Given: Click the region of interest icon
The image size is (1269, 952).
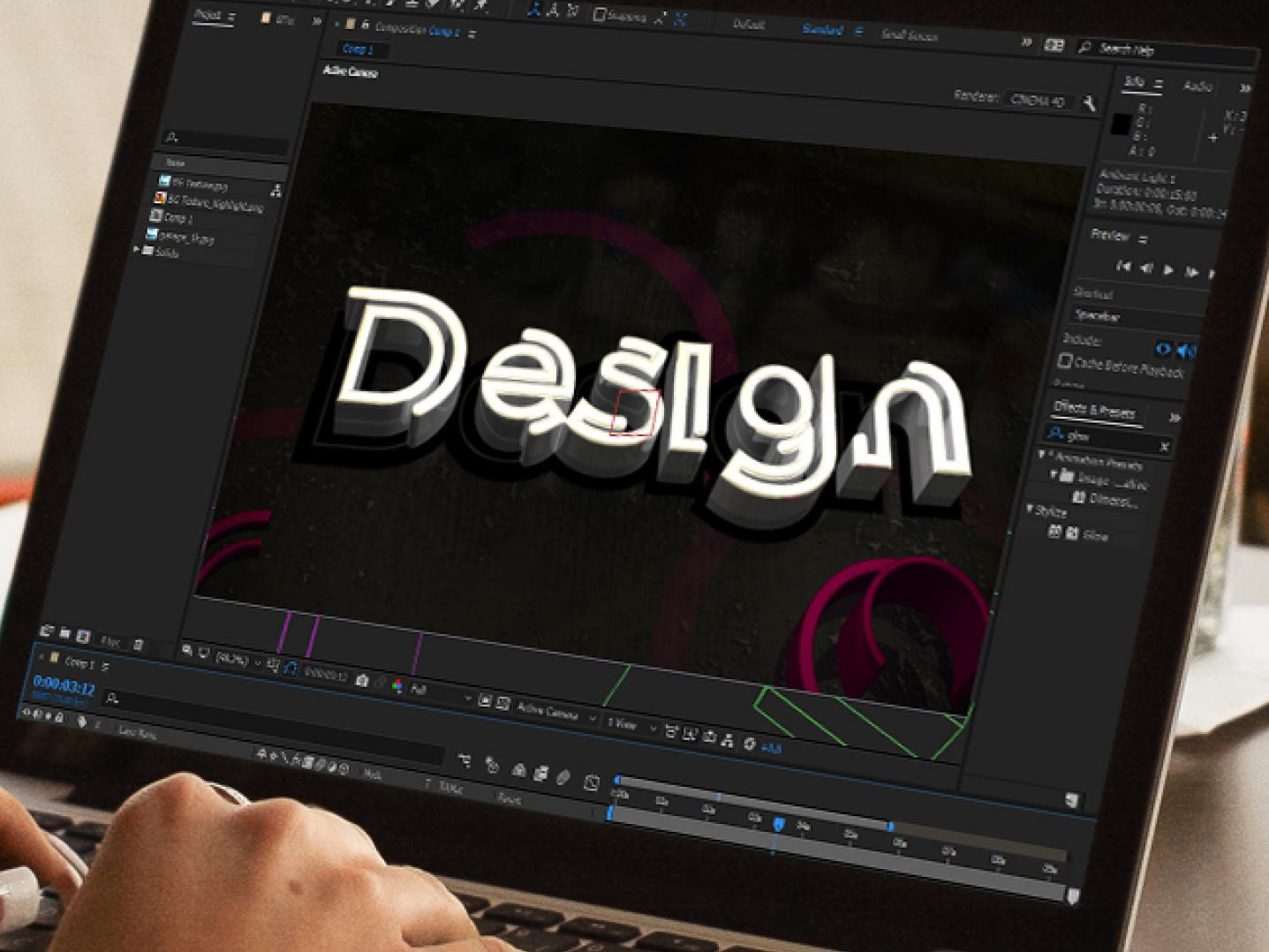Looking at the screenshot, I should (485, 700).
